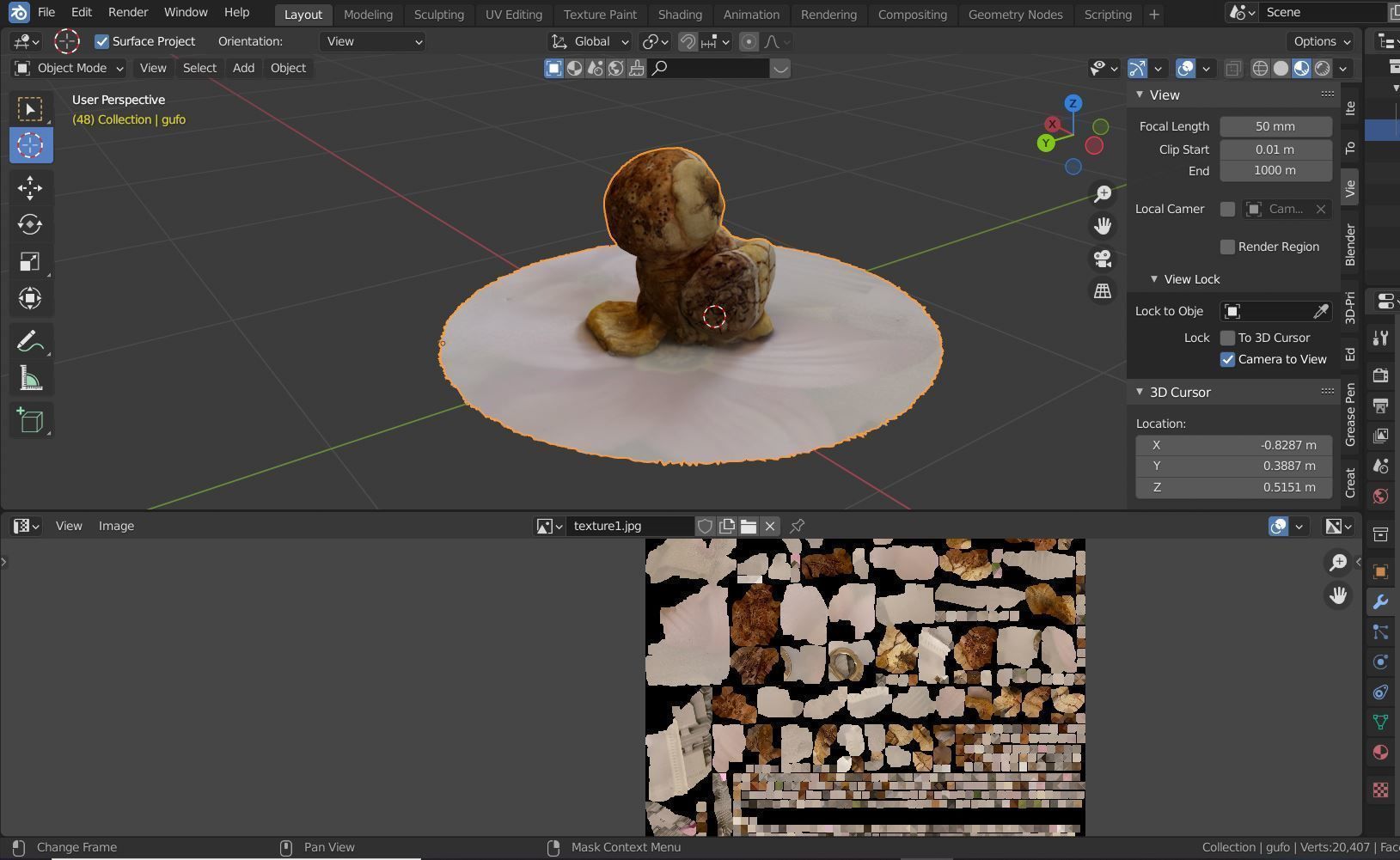Select the Select Box tool
1400x860 pixels.
click(x=30, y=109)
